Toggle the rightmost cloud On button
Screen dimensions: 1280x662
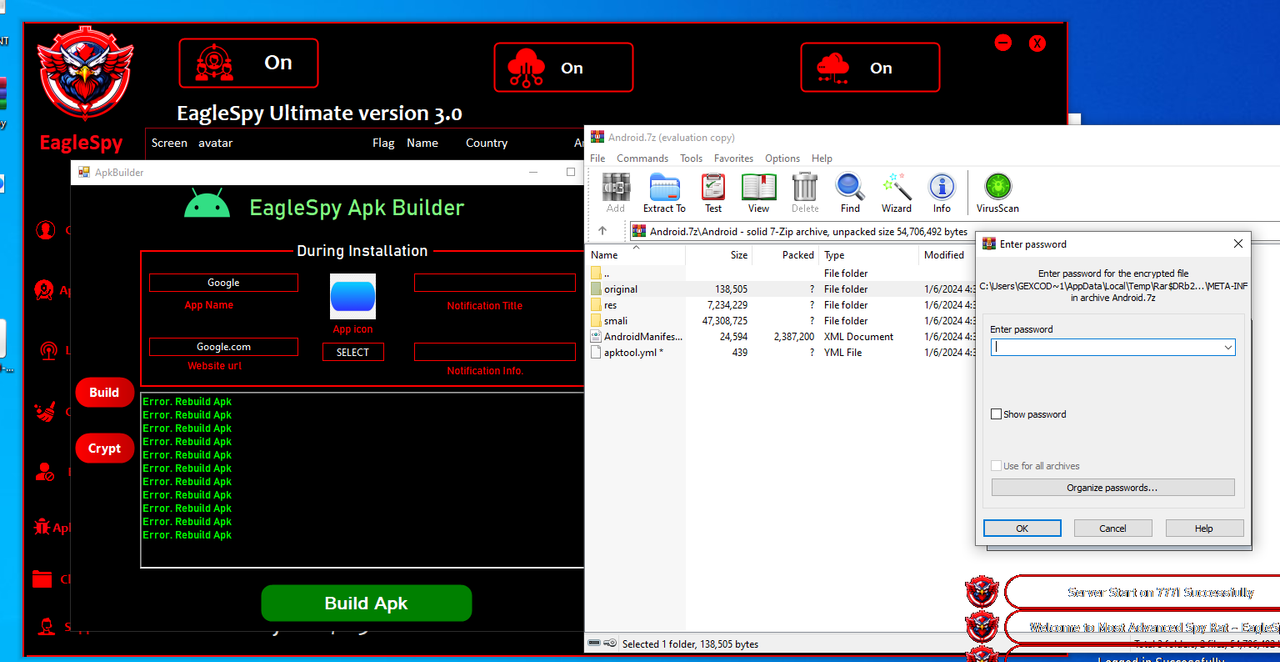870,67
